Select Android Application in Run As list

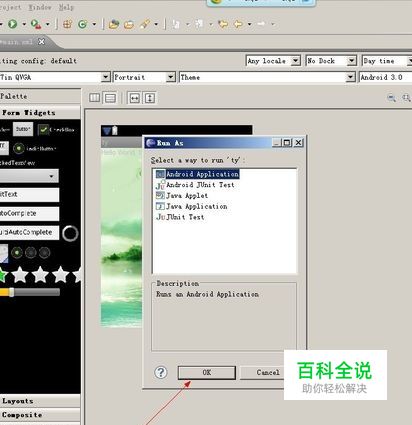pyautogui.click(x=198, y=174)
